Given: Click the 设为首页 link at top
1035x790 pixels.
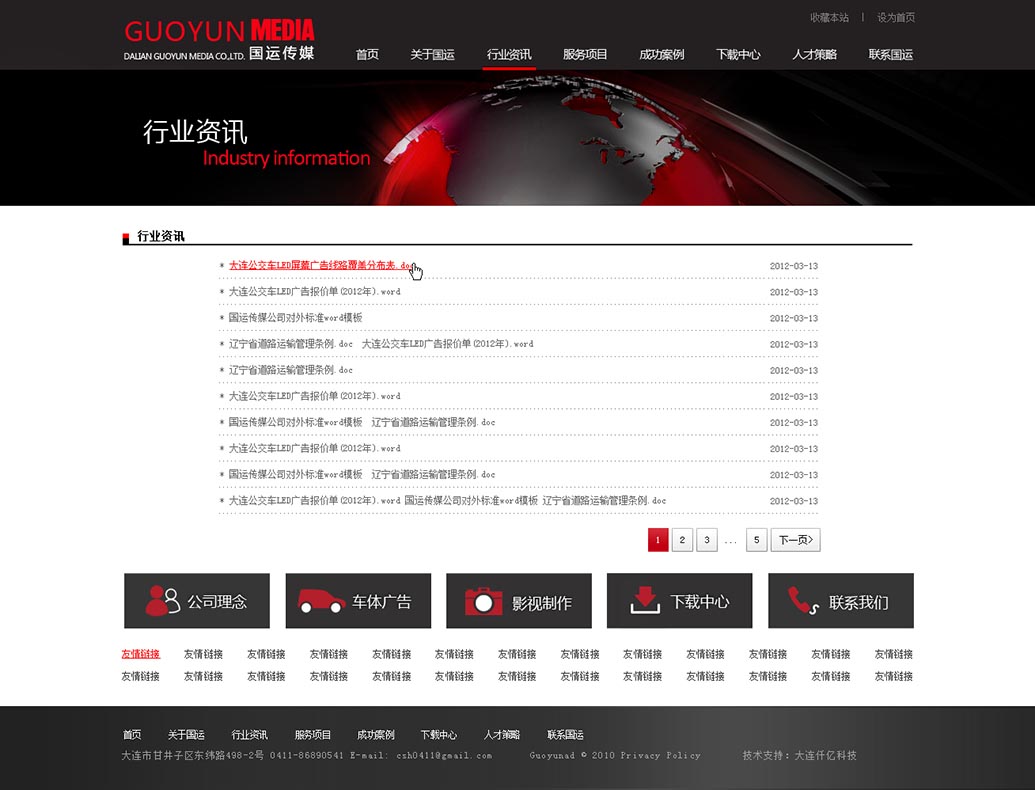Looking at the screenshot, I should (x=895, y=18).
